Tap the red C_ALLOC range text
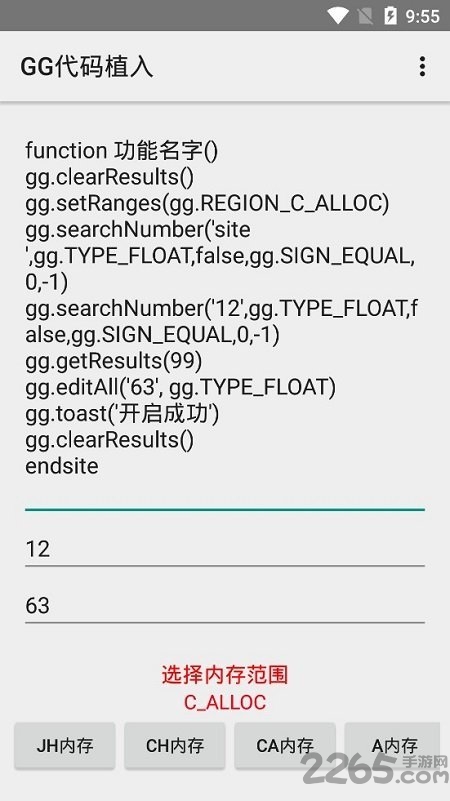Screen dimensions: 450x801 point(225,702)
